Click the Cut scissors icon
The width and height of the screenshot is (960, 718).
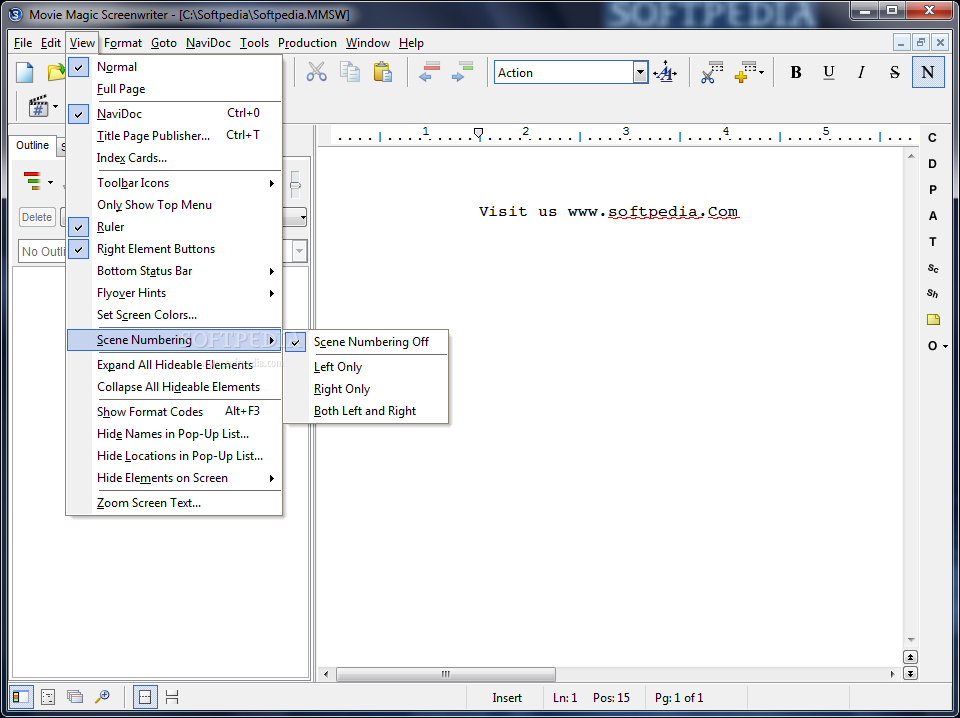tap(317, 72)
